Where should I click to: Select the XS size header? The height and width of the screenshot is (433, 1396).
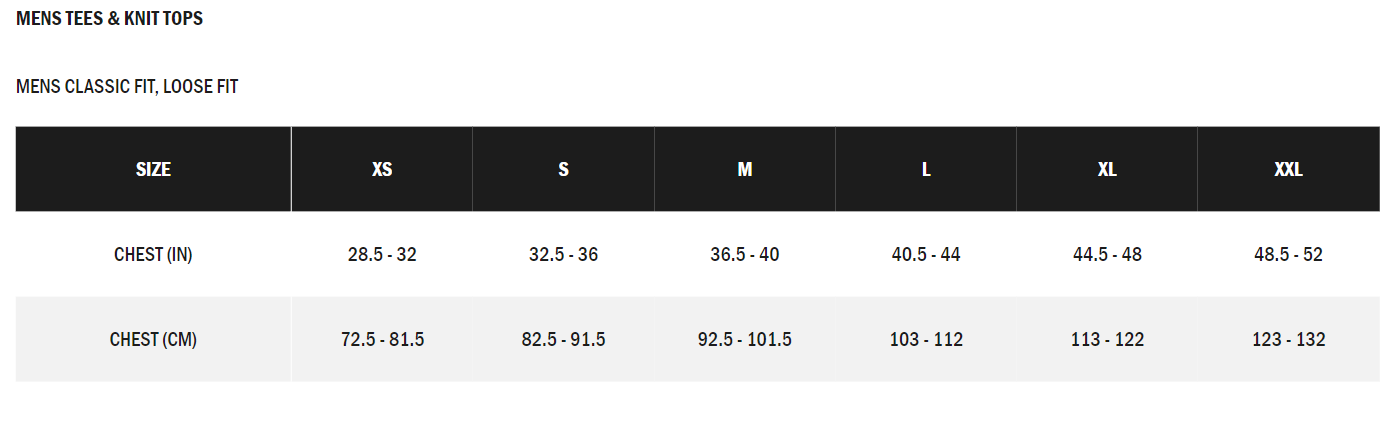coord(382,169)
